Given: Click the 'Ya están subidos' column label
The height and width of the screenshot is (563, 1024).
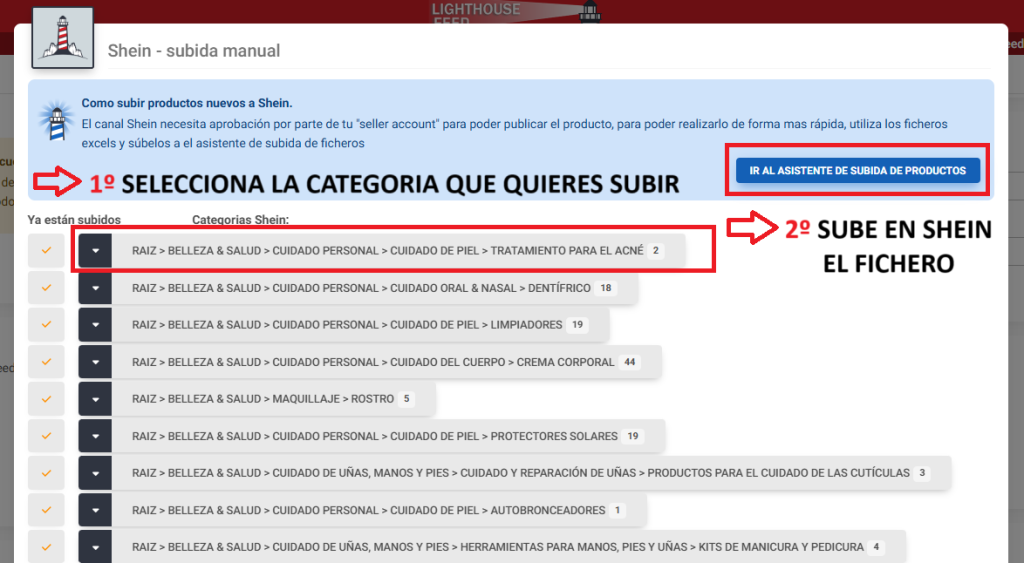Looking at the screenshot, I should pos(74,220).
